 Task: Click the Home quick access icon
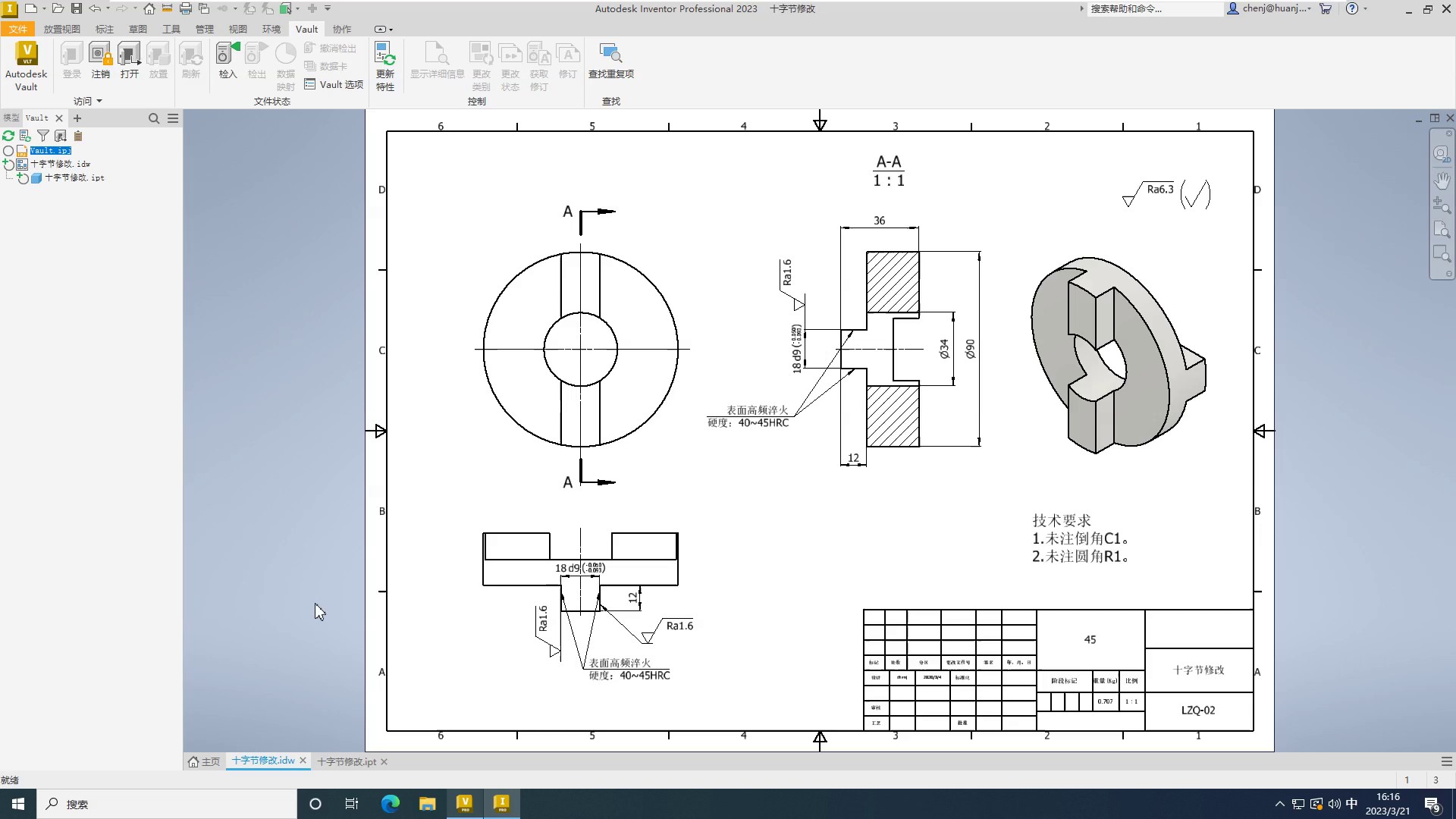click(149, 8)
